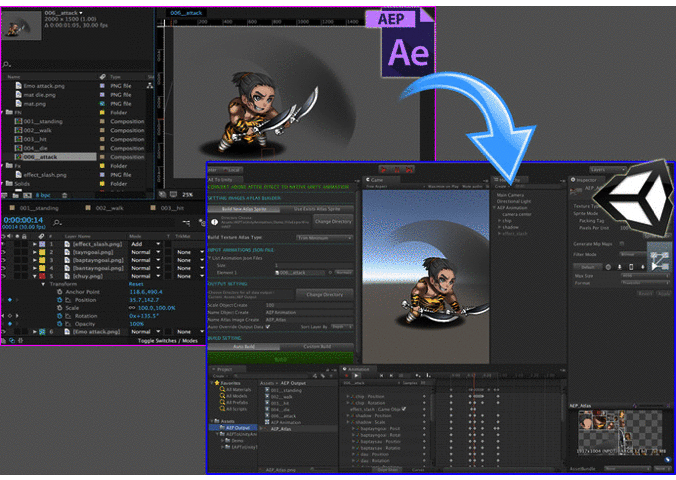Toggle Maximize on Play in Game view
This screenshot has width=676, height=480.
coord(443,186)
